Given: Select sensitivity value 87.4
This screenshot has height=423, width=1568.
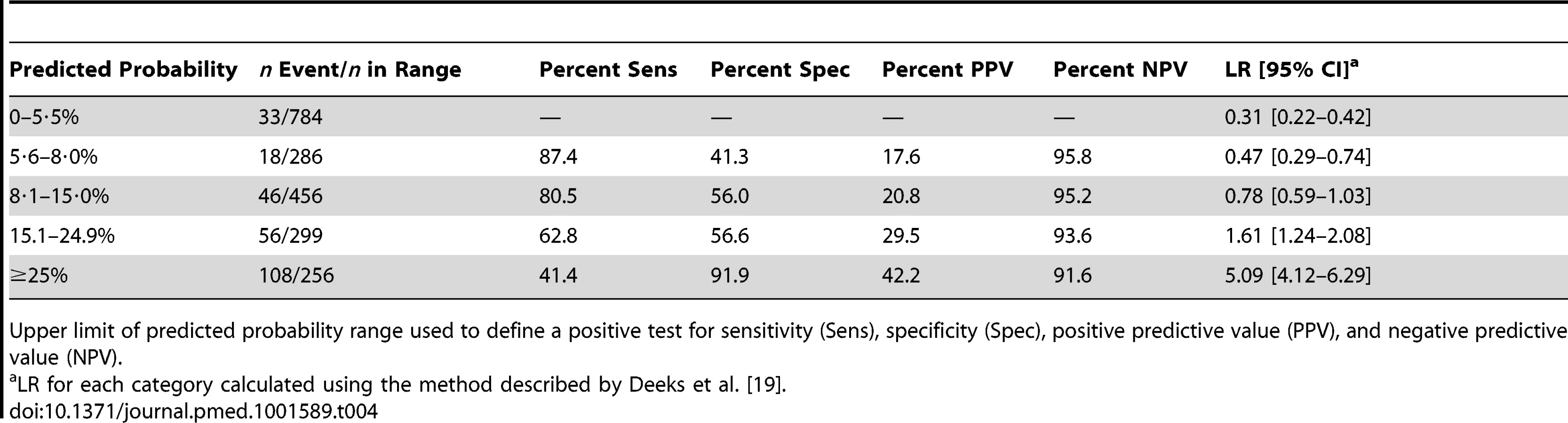Looking at the screenshot, I should pyautogui.click(x=558, y=157).
